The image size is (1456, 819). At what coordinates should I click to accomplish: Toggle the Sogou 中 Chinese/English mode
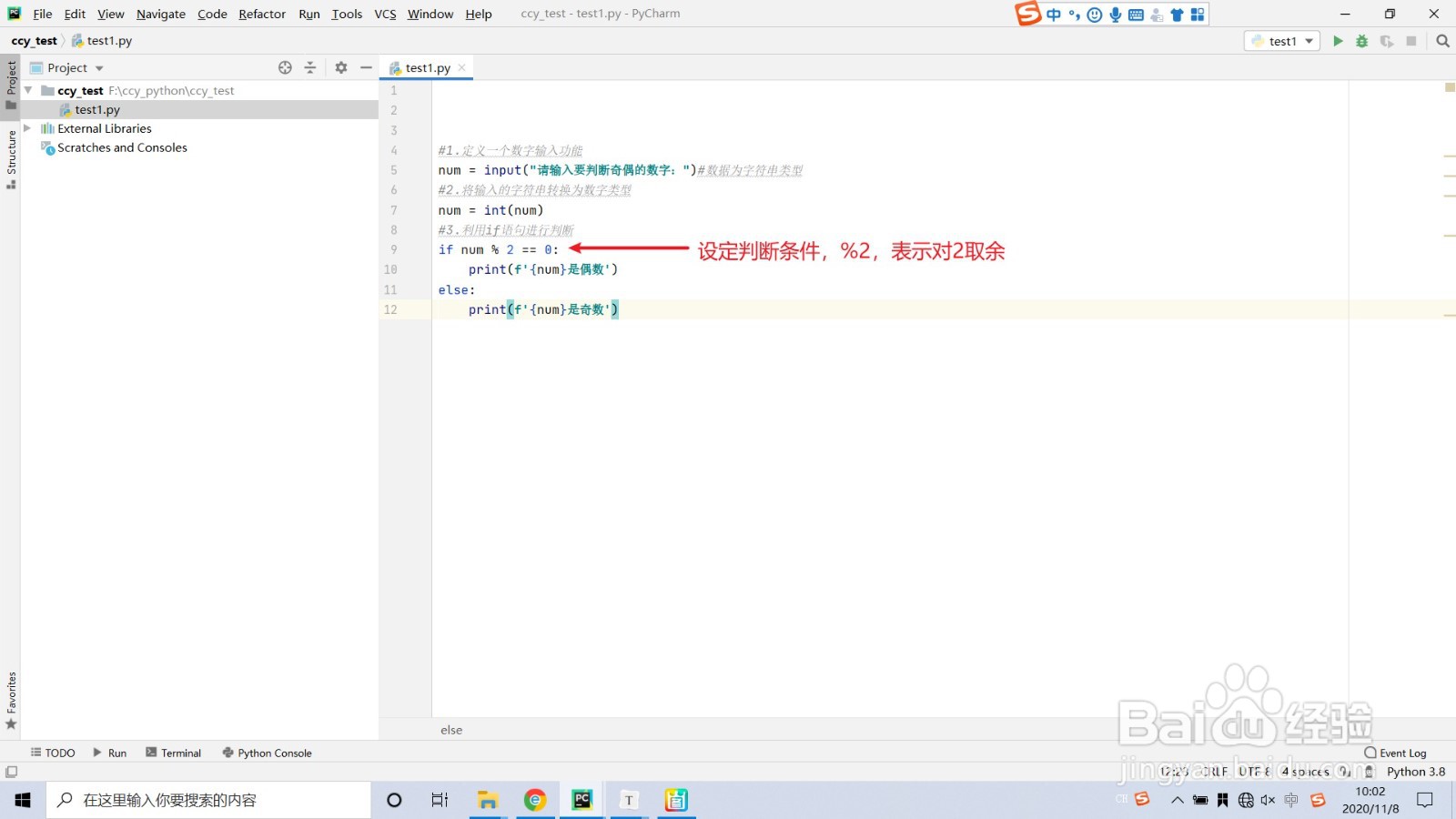coord(1054,15)
